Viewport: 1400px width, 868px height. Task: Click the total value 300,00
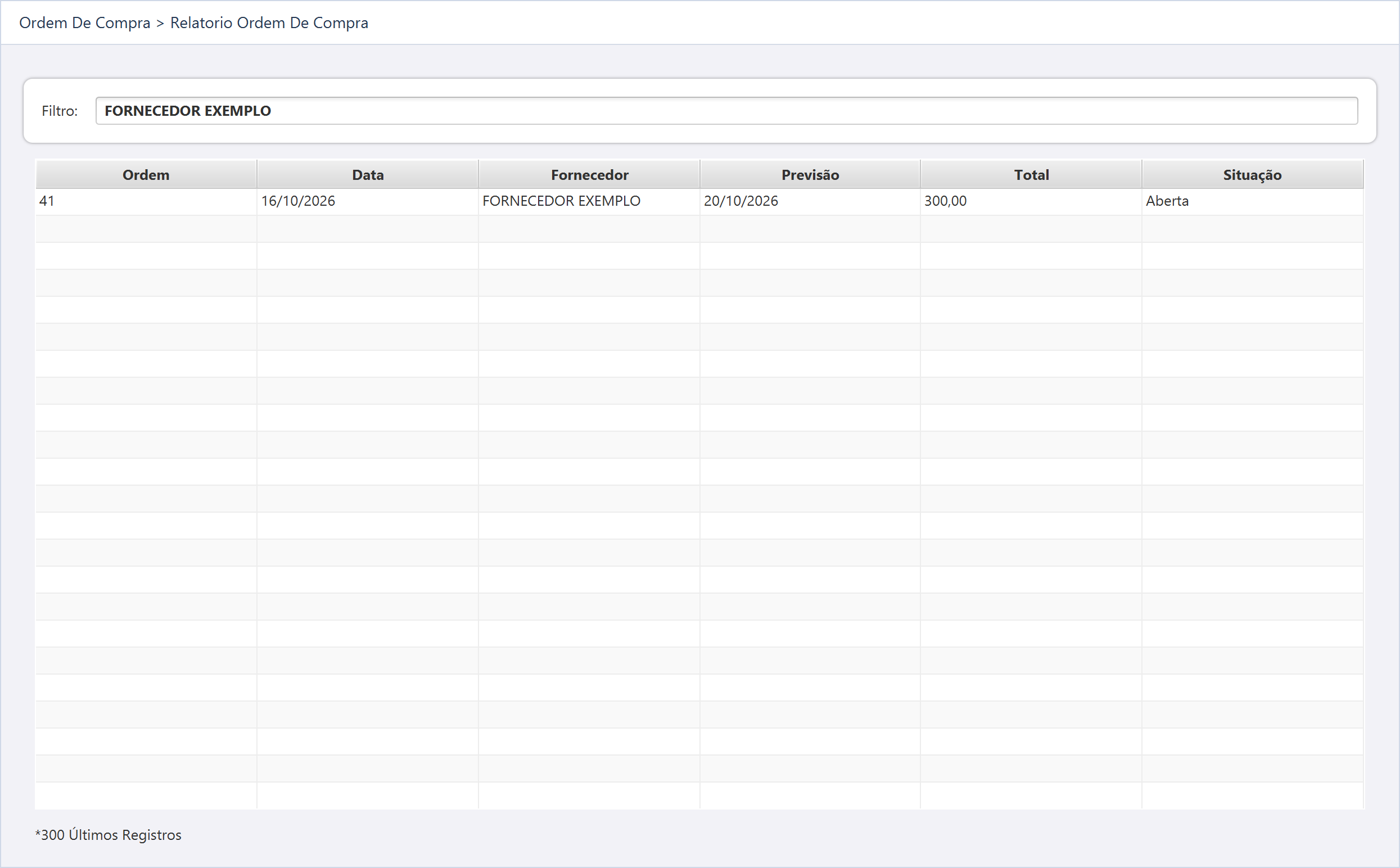click(x=1031, y=201)
